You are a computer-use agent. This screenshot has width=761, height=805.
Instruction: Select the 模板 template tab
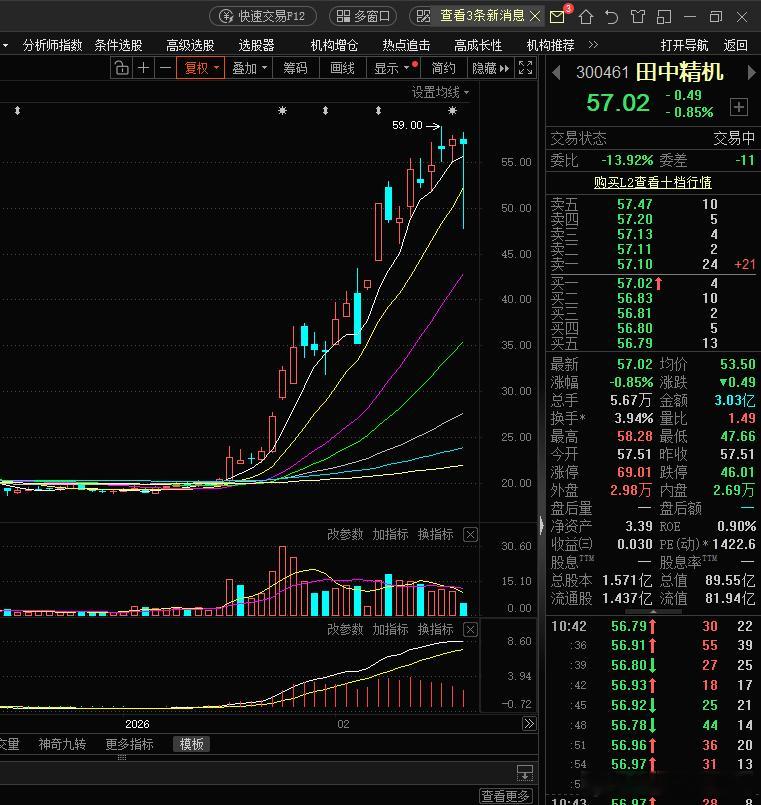click(x=192, y=744)
